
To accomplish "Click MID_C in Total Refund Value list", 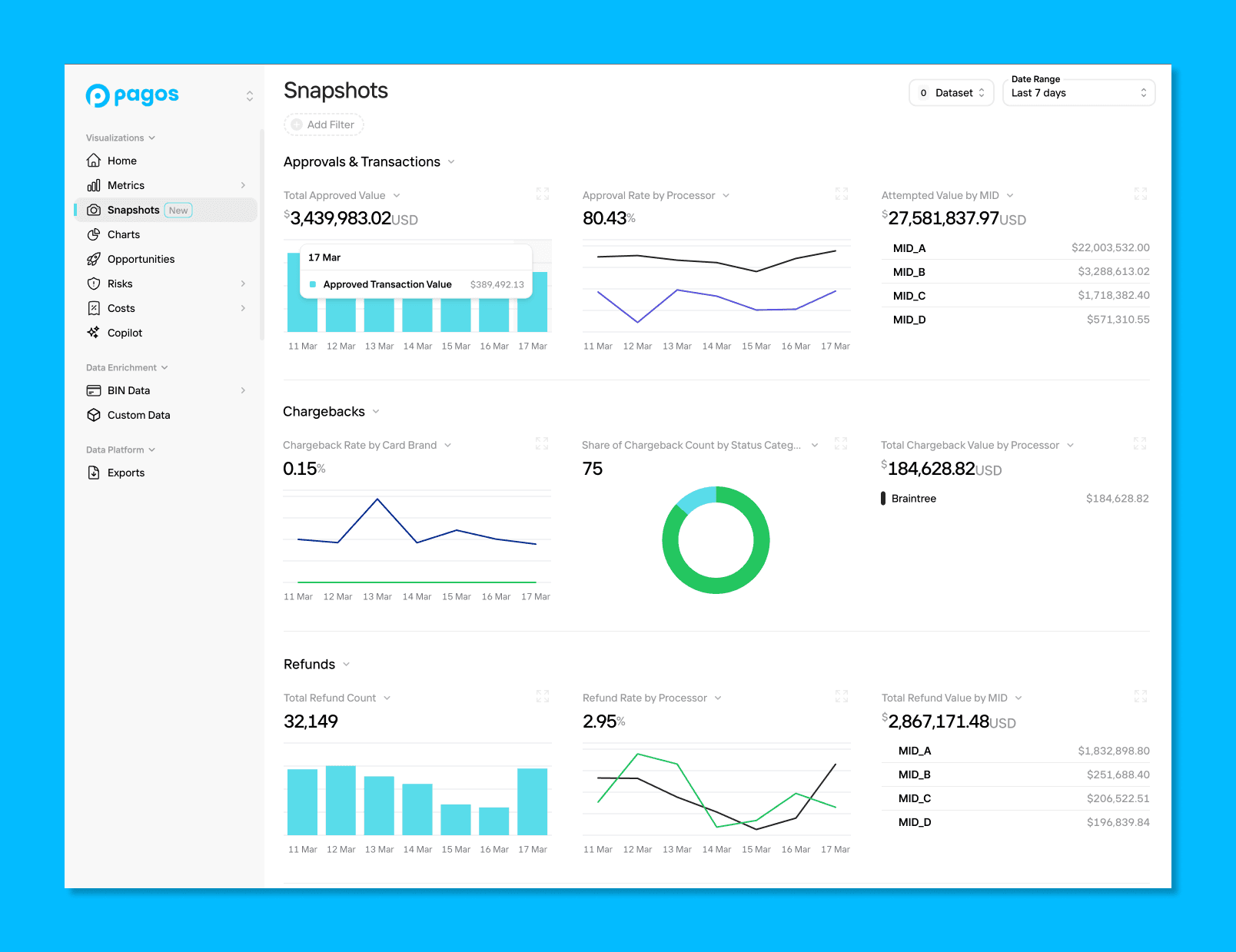I will click(x=915, y=799).
